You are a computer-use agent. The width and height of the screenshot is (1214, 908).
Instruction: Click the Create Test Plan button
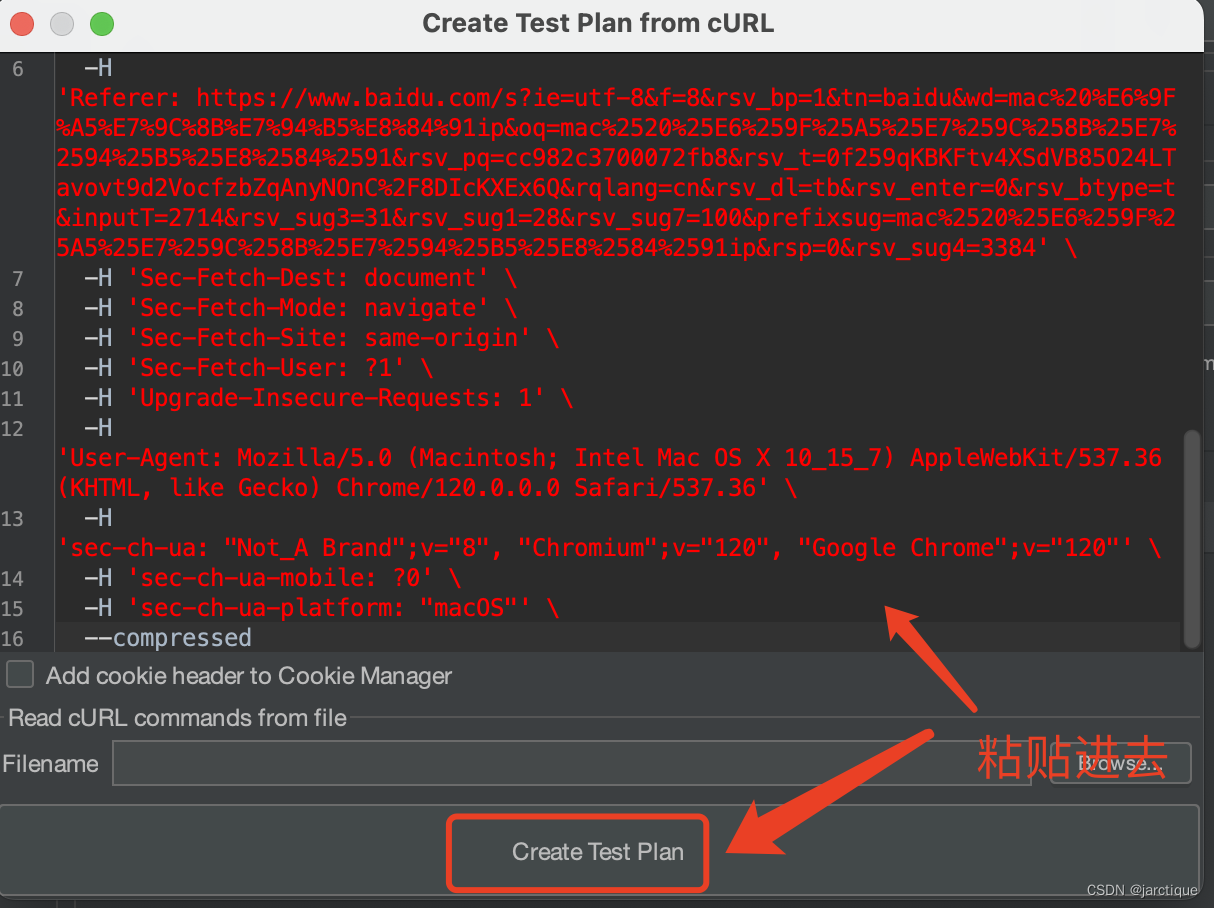578,852
